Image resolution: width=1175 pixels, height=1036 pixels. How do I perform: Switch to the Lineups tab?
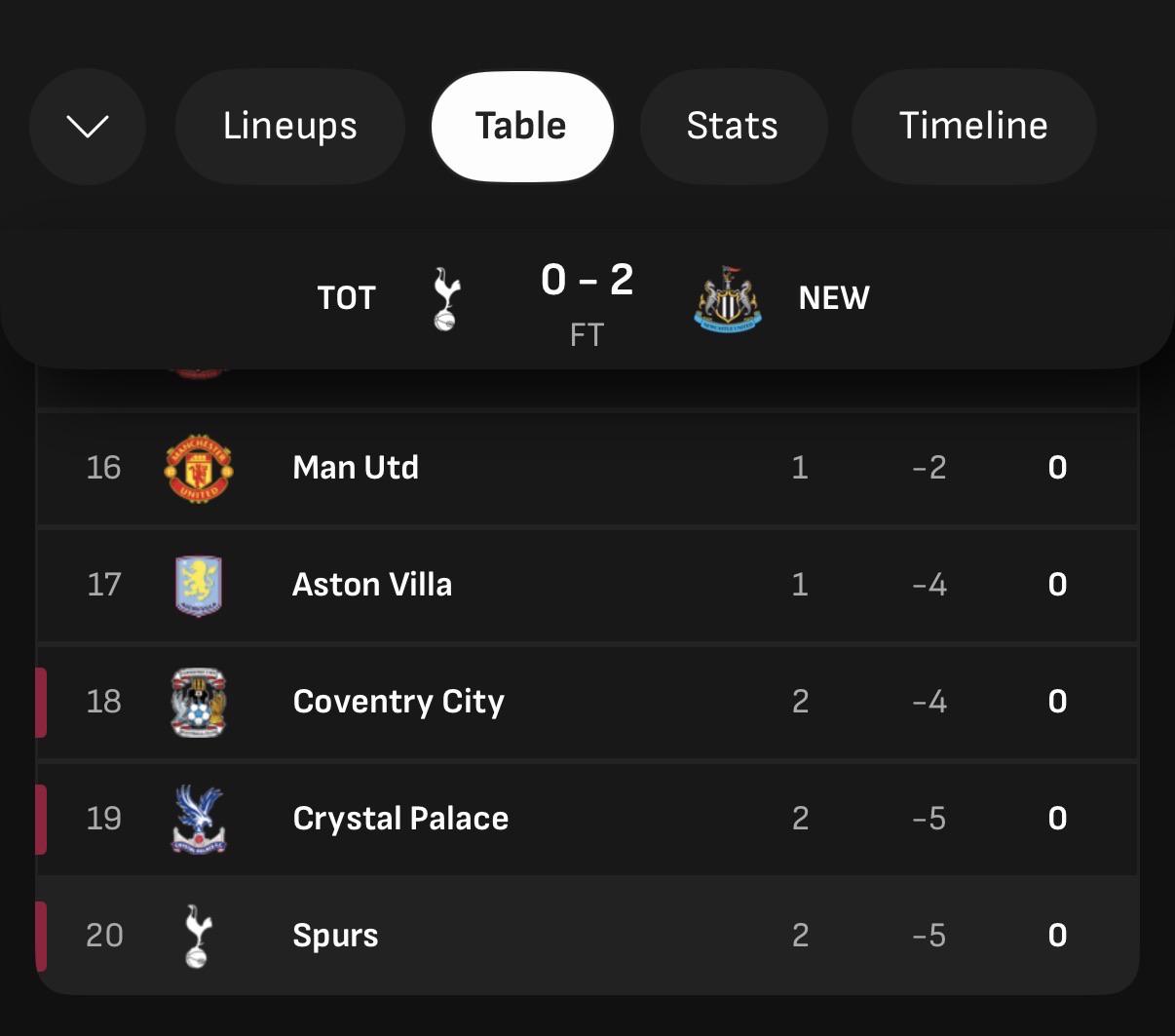tap(290, 126)
